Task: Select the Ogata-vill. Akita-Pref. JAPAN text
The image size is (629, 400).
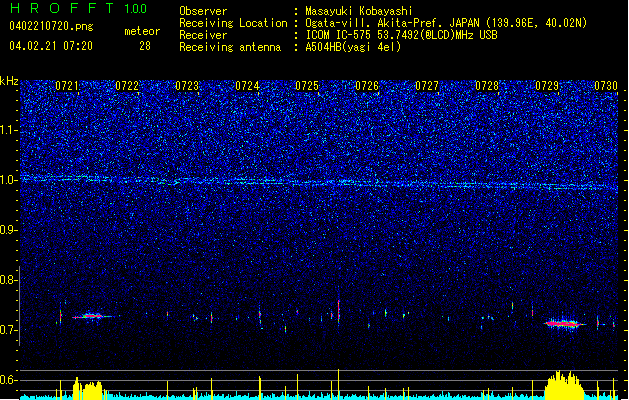Action: (392, 23)
